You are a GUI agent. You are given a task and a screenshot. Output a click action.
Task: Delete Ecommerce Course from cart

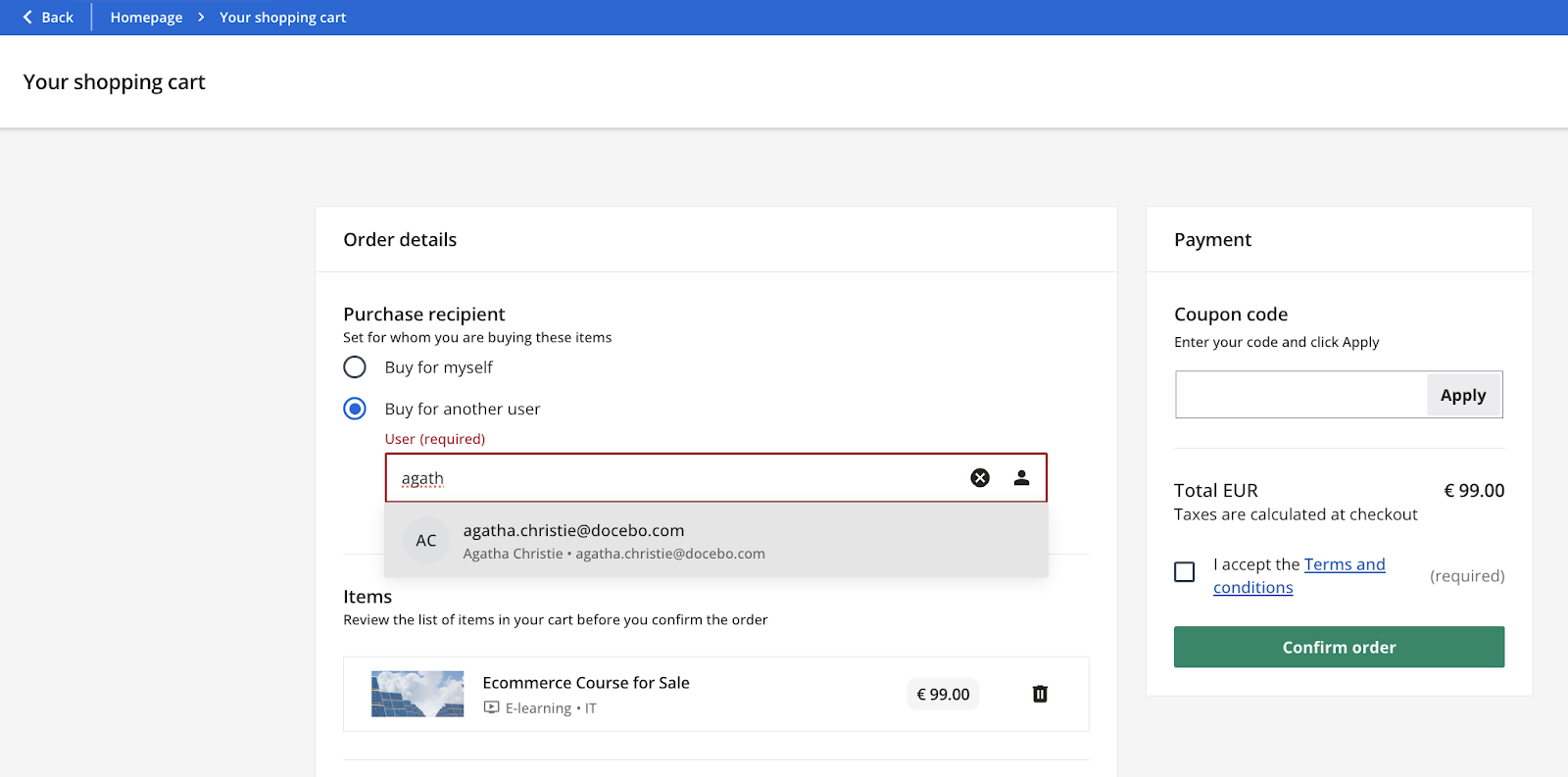(1040, 694)
